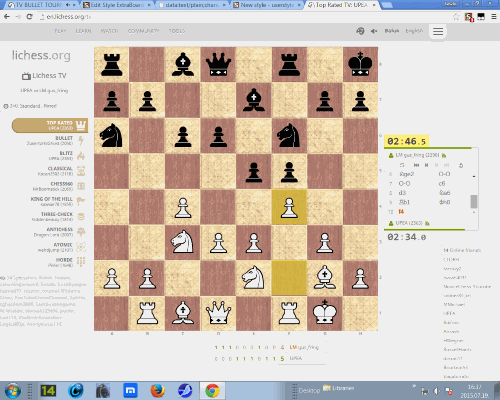Select the Antichess channel icon
This screenshot has width=500, height=400.
click(x=81, y=232)
